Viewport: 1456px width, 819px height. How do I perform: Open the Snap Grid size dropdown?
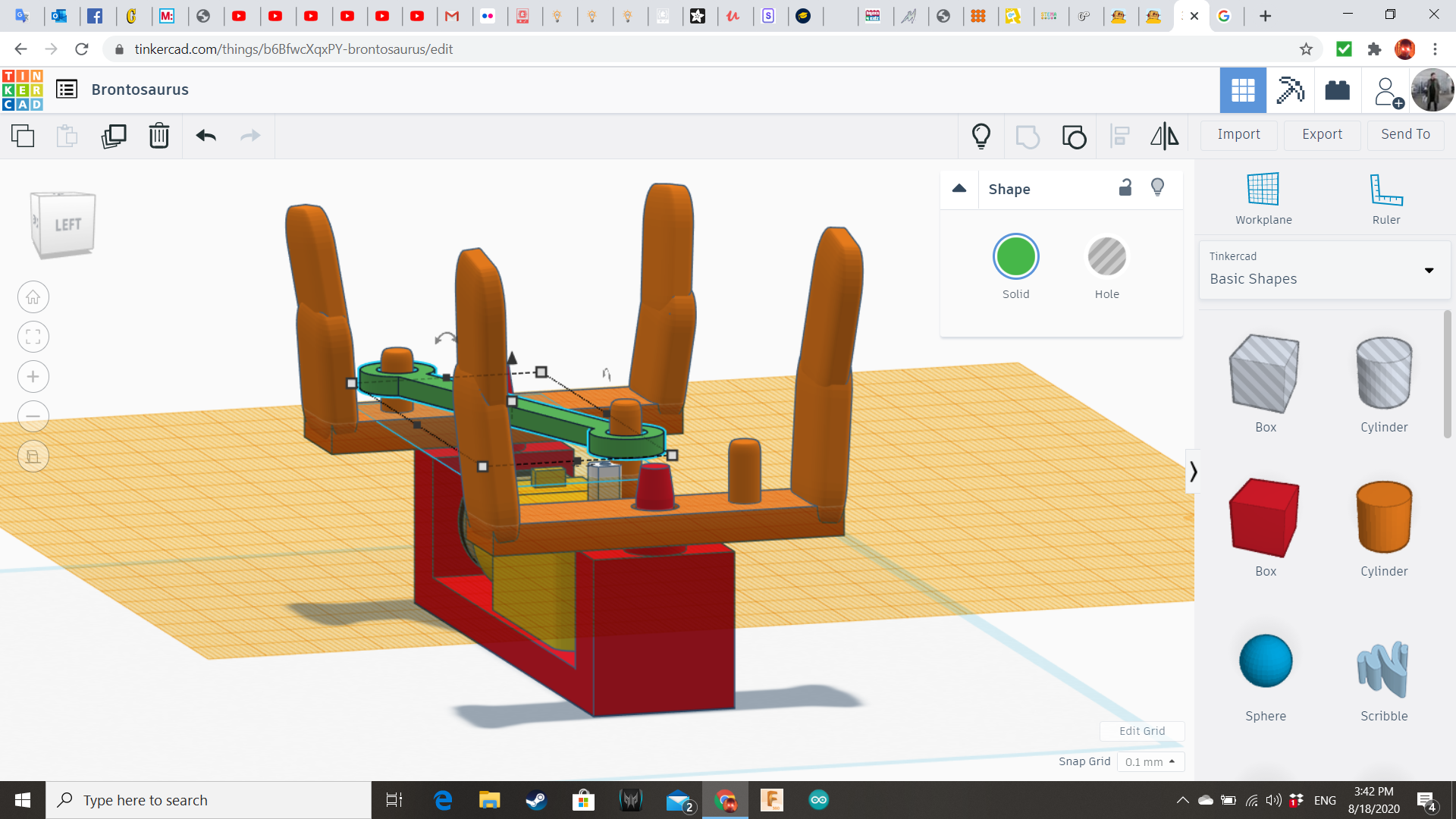click(1150, 761)
